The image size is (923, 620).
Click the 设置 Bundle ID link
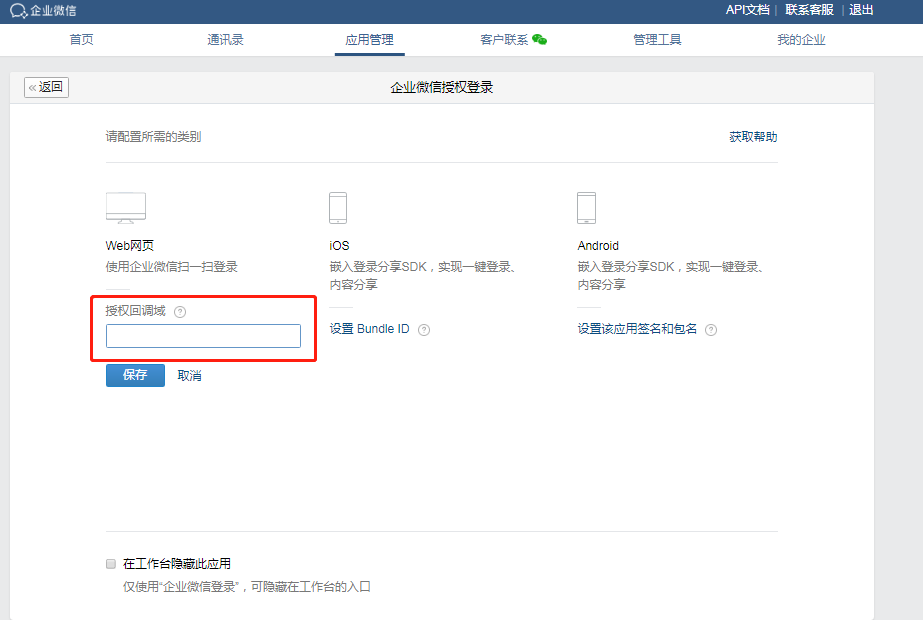tap(369, 329)
